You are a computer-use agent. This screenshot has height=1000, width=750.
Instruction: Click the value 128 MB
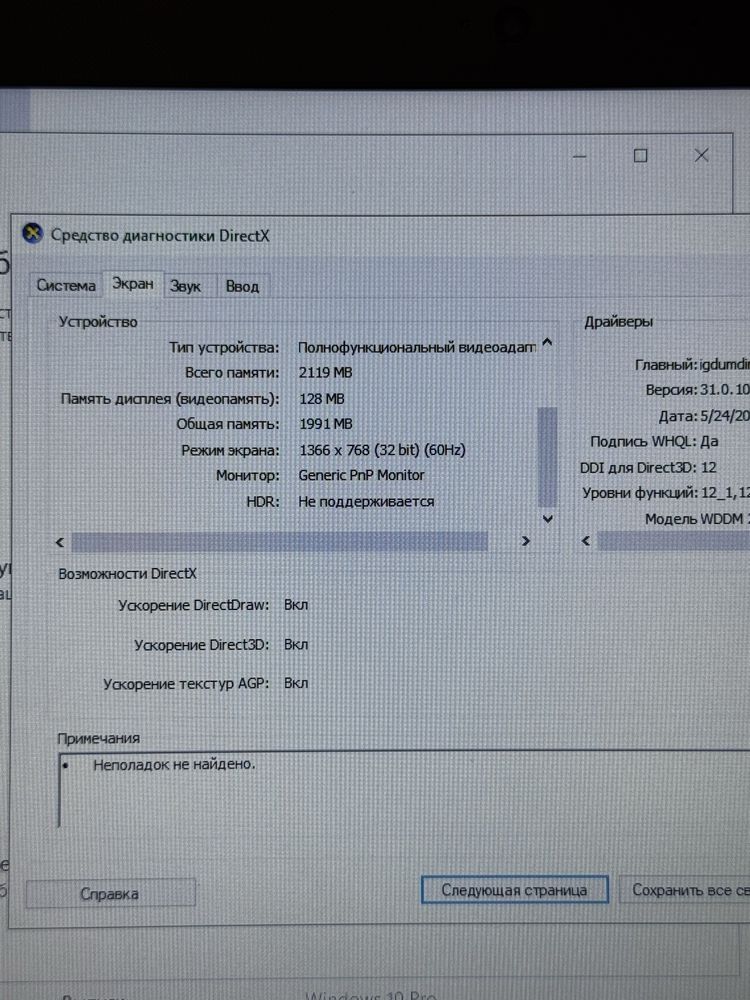pos(321,399)
